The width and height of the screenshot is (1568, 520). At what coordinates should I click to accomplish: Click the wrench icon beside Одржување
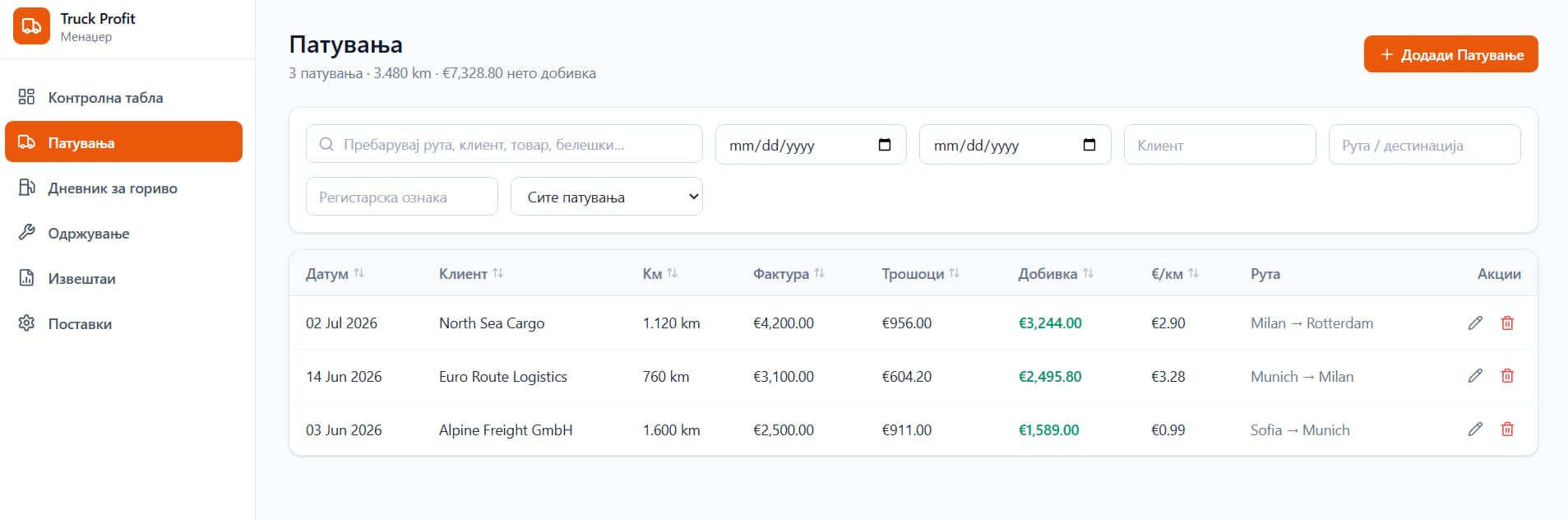pos(26,232)
